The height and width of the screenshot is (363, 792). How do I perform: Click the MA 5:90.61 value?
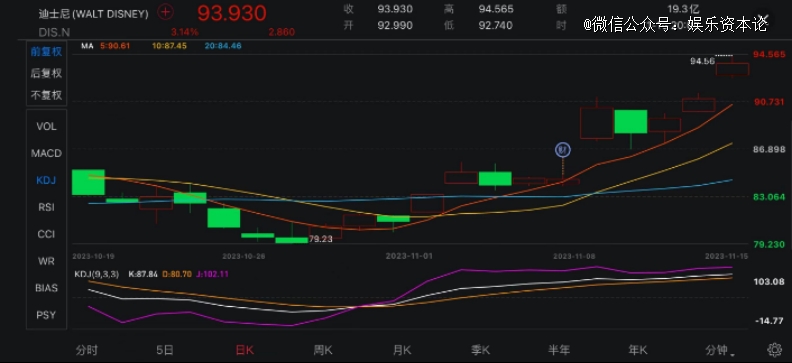(115, 46)
